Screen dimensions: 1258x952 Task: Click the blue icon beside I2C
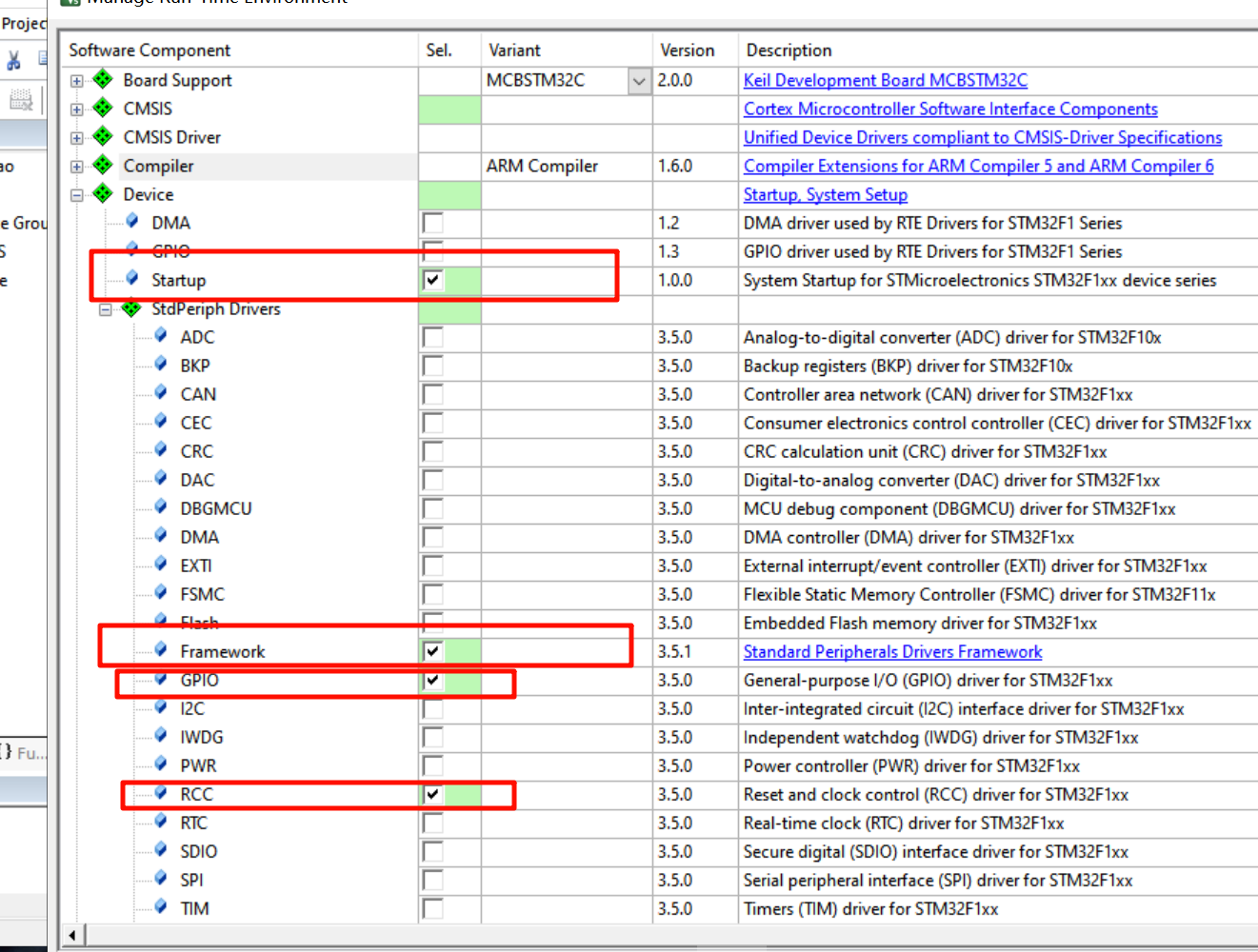[x=161, y=706]
